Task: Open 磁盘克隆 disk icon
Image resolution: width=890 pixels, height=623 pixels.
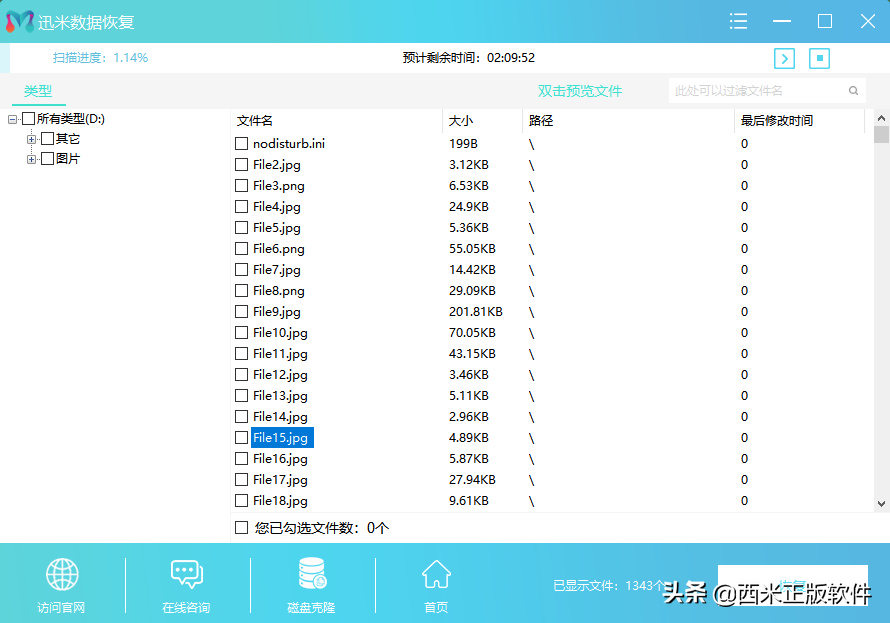Action: click(312, 573)
